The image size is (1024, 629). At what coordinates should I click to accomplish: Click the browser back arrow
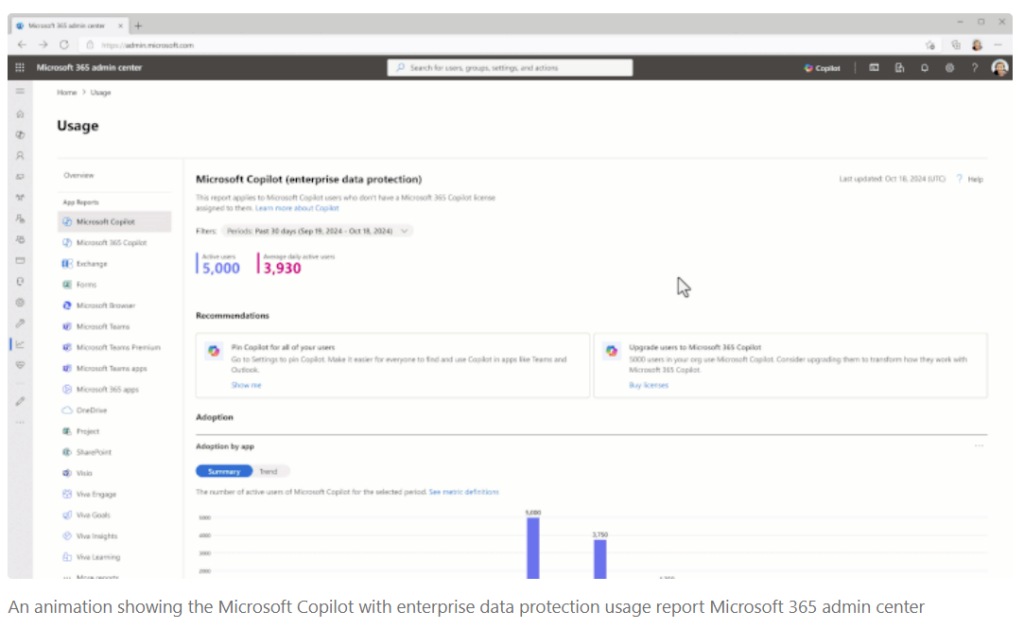pos(22,44)
